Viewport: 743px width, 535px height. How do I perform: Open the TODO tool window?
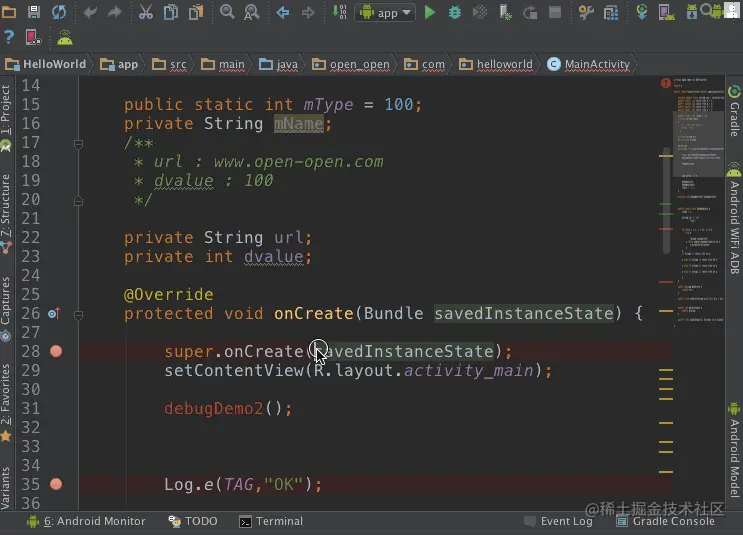tap(193, 521)
